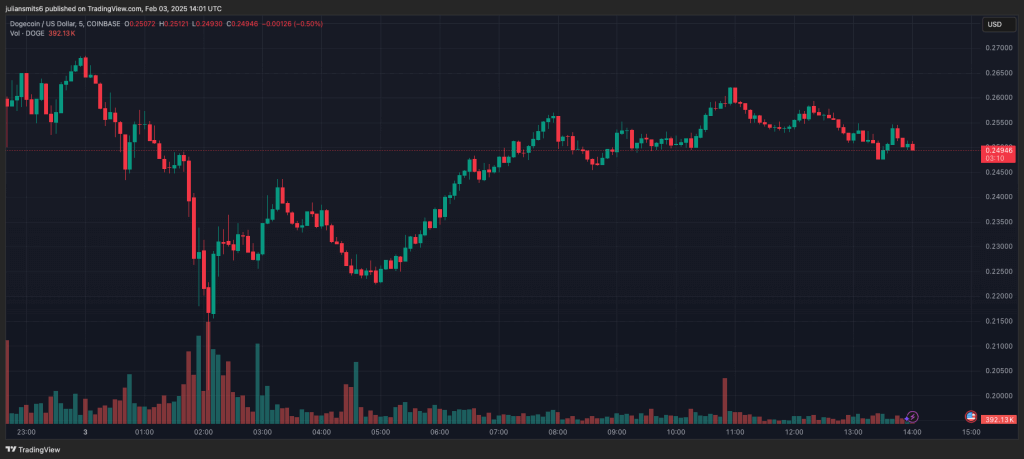The image size is (1024, 459).
Task: Click the 0.21000 price axis label
Action: point(997,346)
